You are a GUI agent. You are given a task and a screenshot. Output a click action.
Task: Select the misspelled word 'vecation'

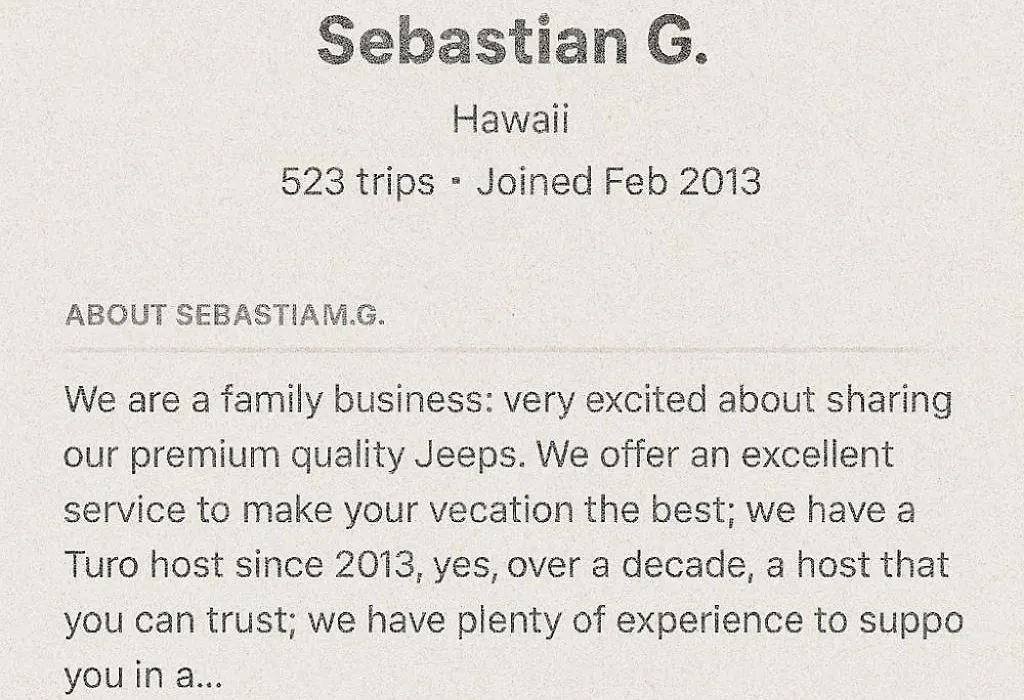(x=502, y=510)
